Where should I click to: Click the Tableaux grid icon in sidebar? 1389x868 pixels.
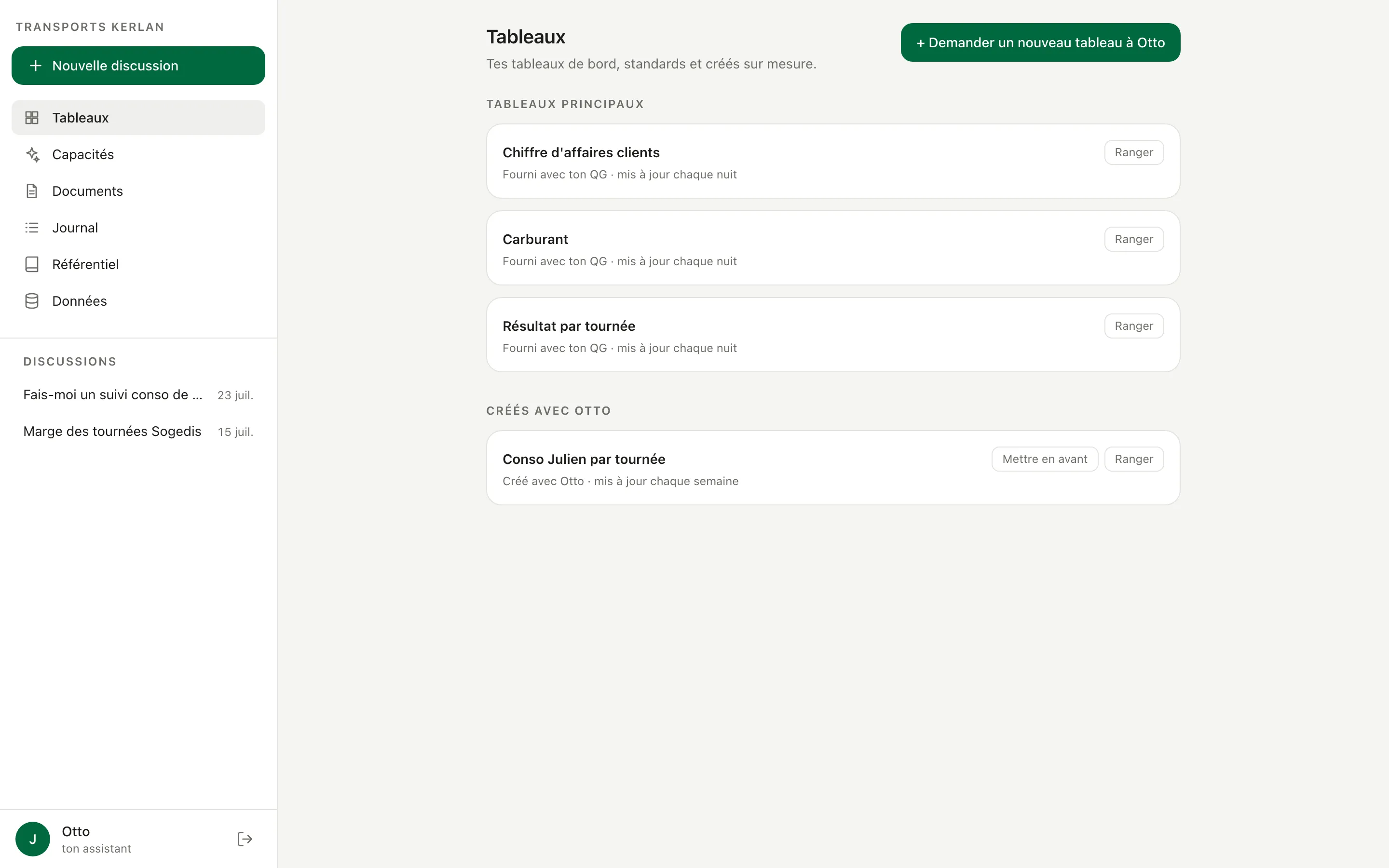[32, 118]
